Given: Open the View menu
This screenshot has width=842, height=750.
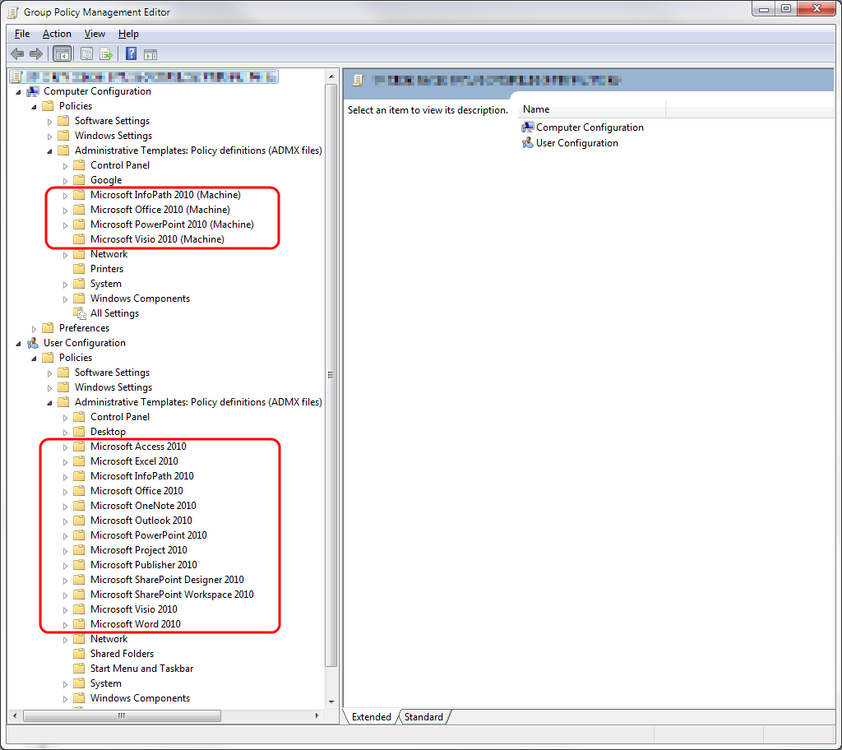Looking at the screenshot, I should coord(95,34).
